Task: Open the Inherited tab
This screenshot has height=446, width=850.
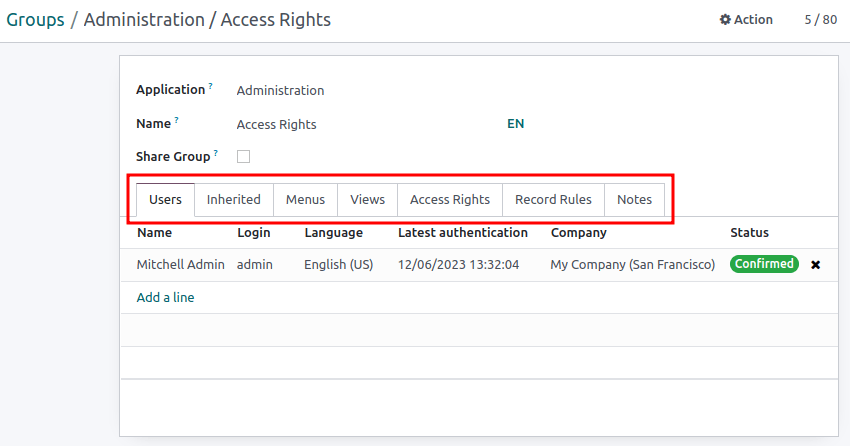Action: 233,199
